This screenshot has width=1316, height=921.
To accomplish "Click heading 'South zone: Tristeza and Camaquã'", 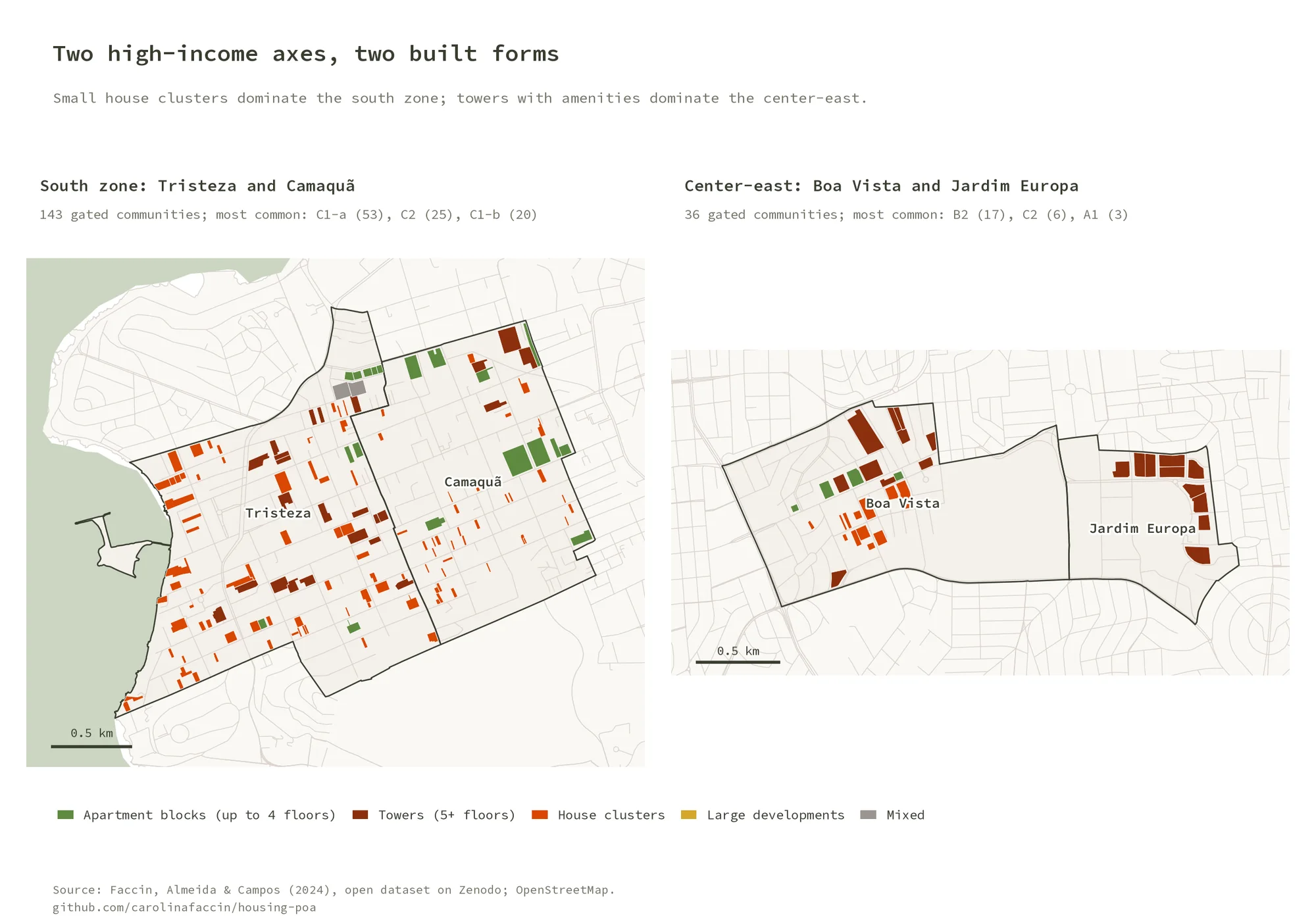I will tap(197, 186).
